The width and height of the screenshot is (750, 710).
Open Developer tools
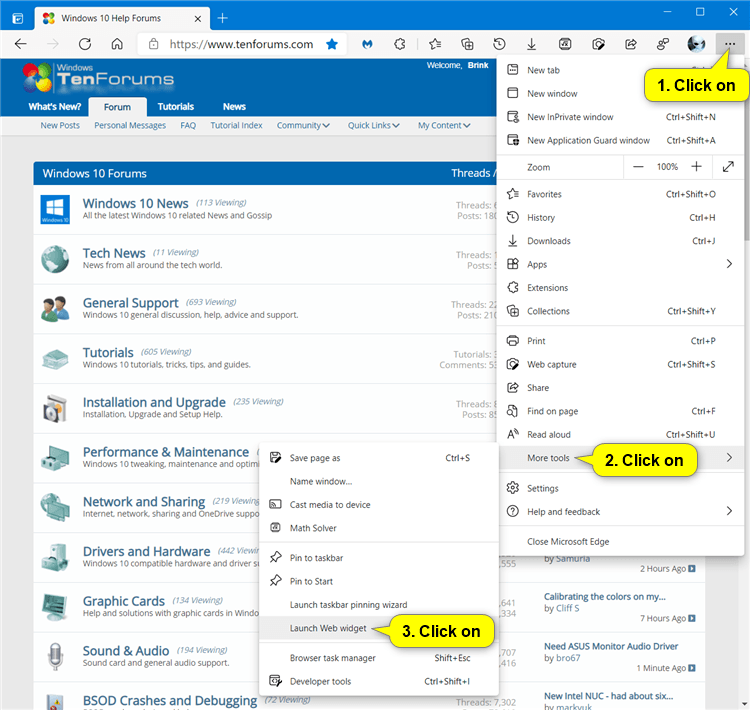(379, 682)
